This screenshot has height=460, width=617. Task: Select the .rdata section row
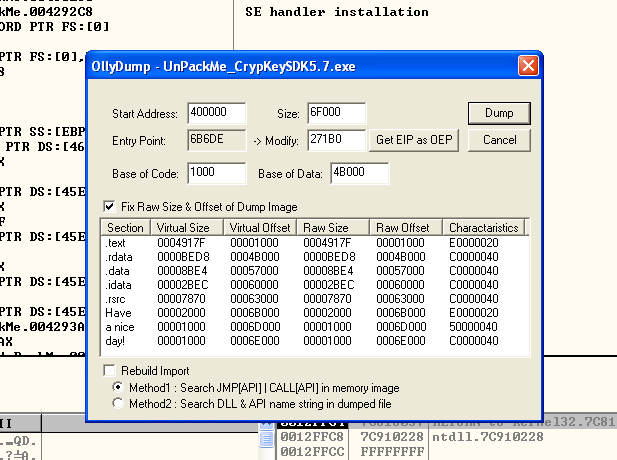(315, 257)
